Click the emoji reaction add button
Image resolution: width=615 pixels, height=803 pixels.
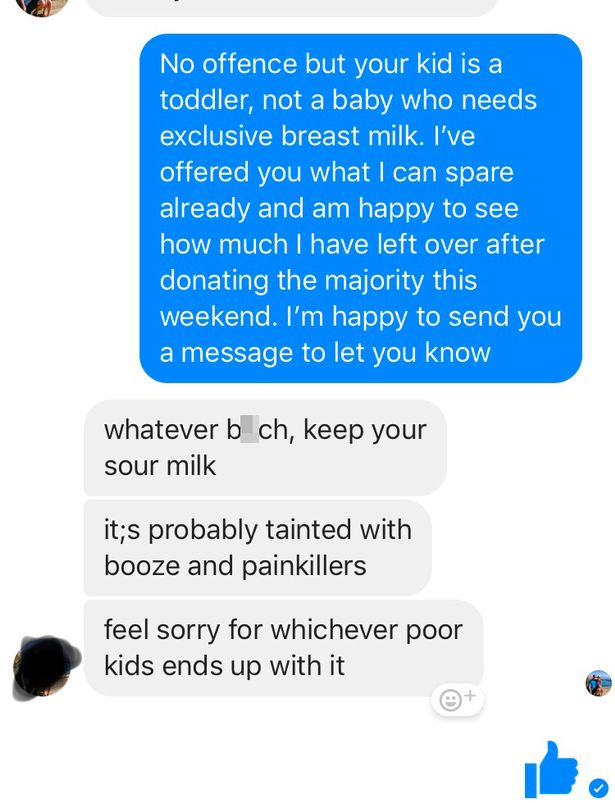pos(458,699)
